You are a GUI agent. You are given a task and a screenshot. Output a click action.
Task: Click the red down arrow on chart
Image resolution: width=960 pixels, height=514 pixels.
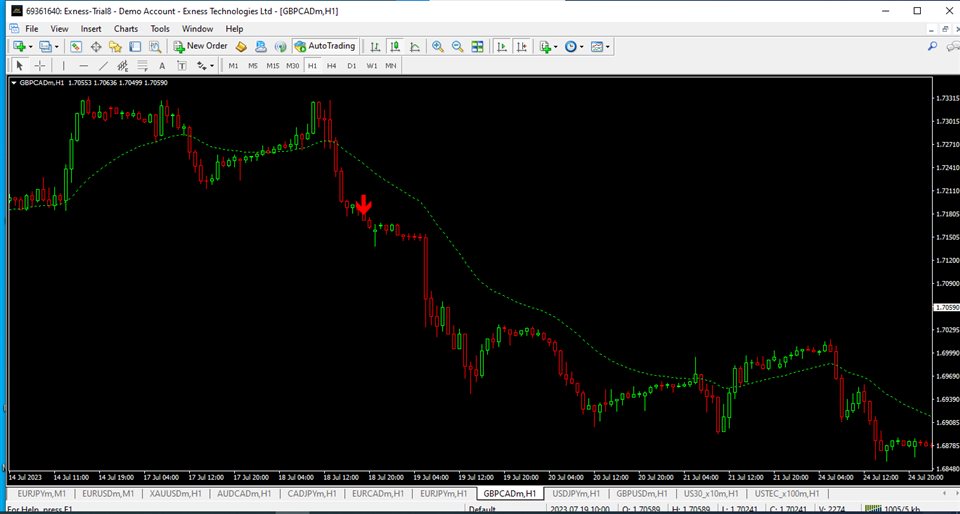tap(364, 204)
